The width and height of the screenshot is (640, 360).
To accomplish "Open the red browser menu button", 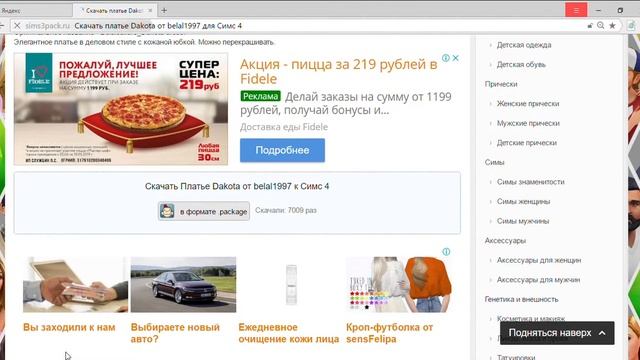I will point(576,10).
